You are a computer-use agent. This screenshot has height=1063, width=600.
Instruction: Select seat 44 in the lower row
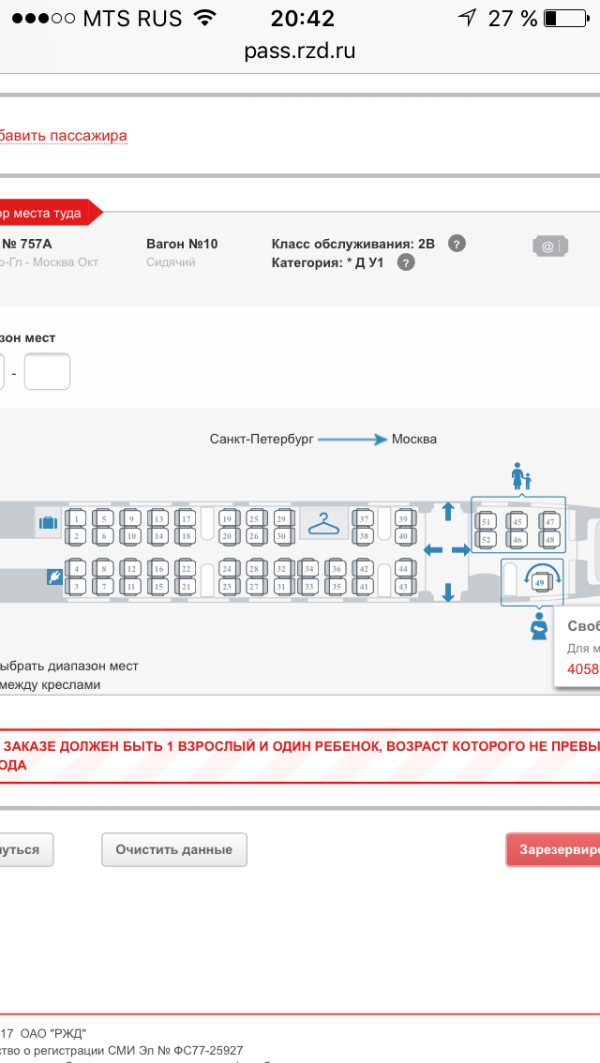tap(403, 569)
